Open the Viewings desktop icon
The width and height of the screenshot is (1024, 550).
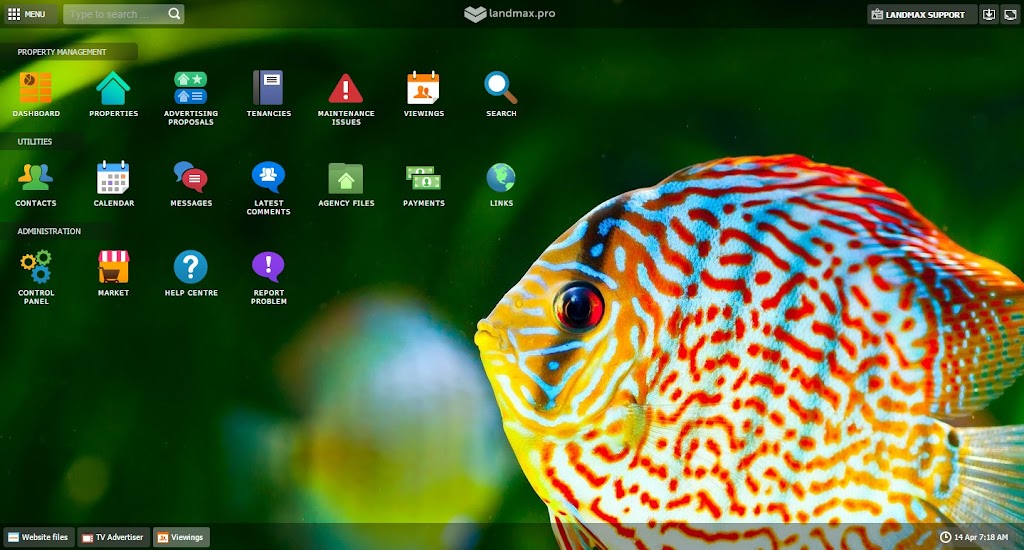click(x=423, y=88)
